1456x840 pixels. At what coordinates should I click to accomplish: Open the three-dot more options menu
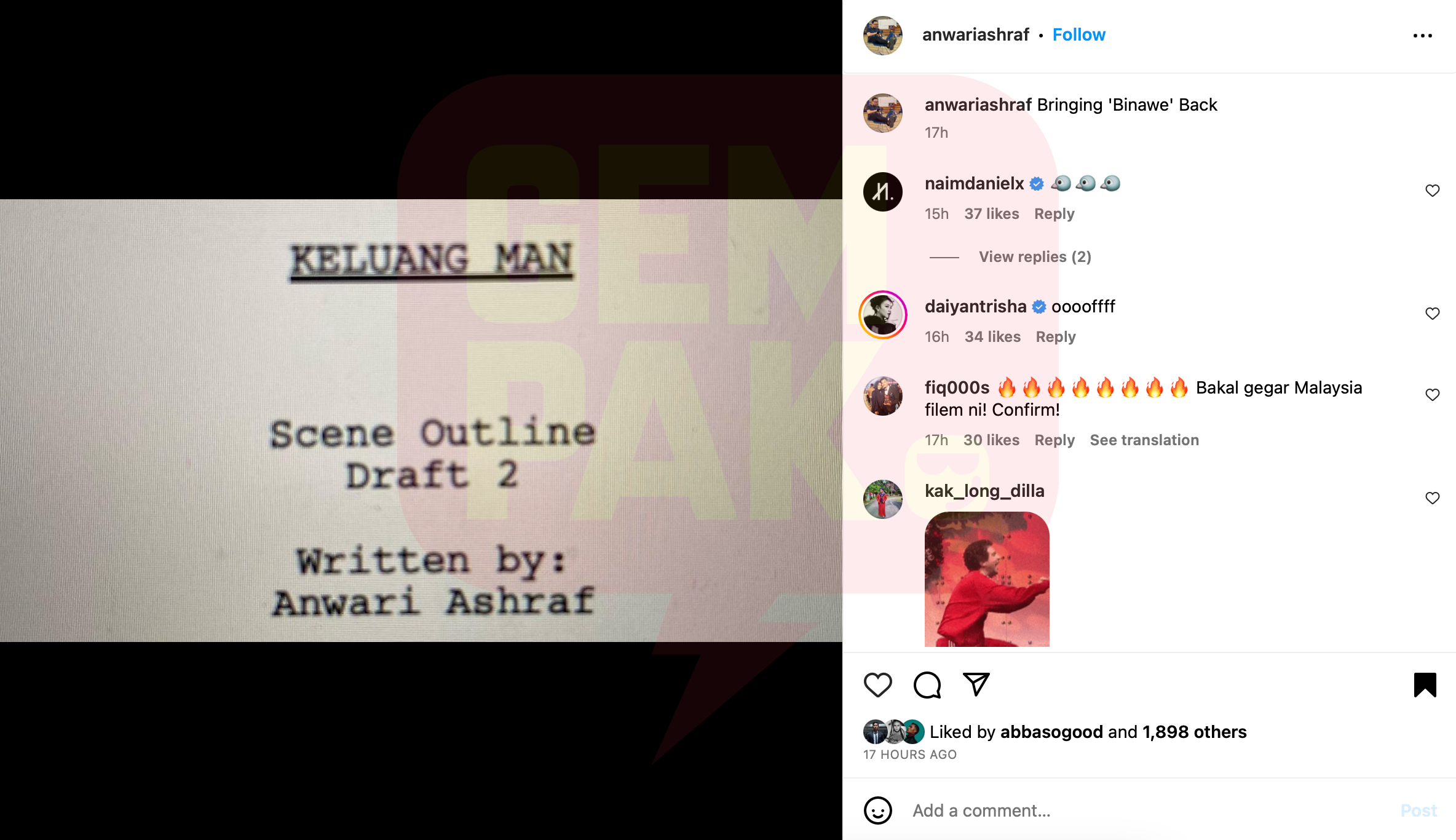pos(1423,36)
